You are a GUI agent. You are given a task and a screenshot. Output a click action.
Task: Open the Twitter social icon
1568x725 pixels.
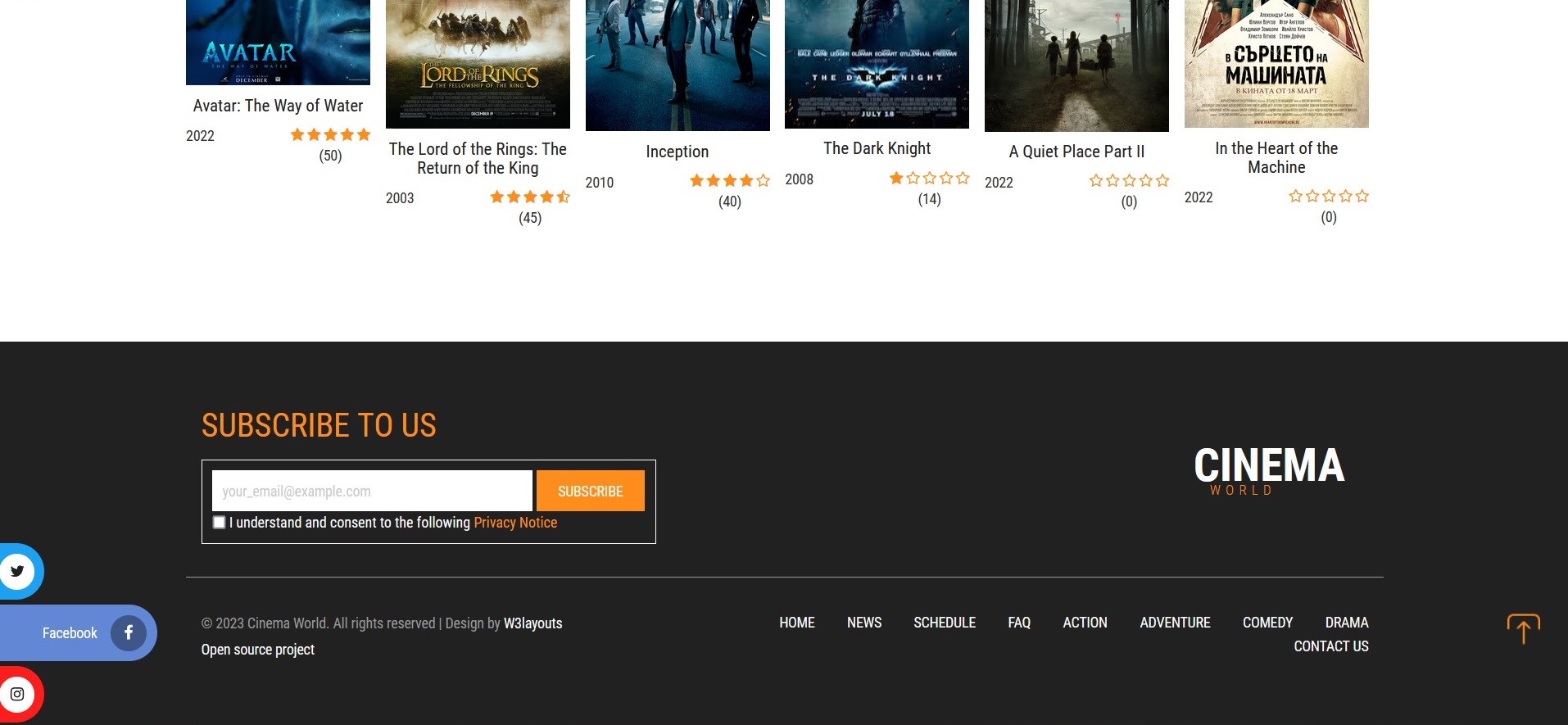17,571
